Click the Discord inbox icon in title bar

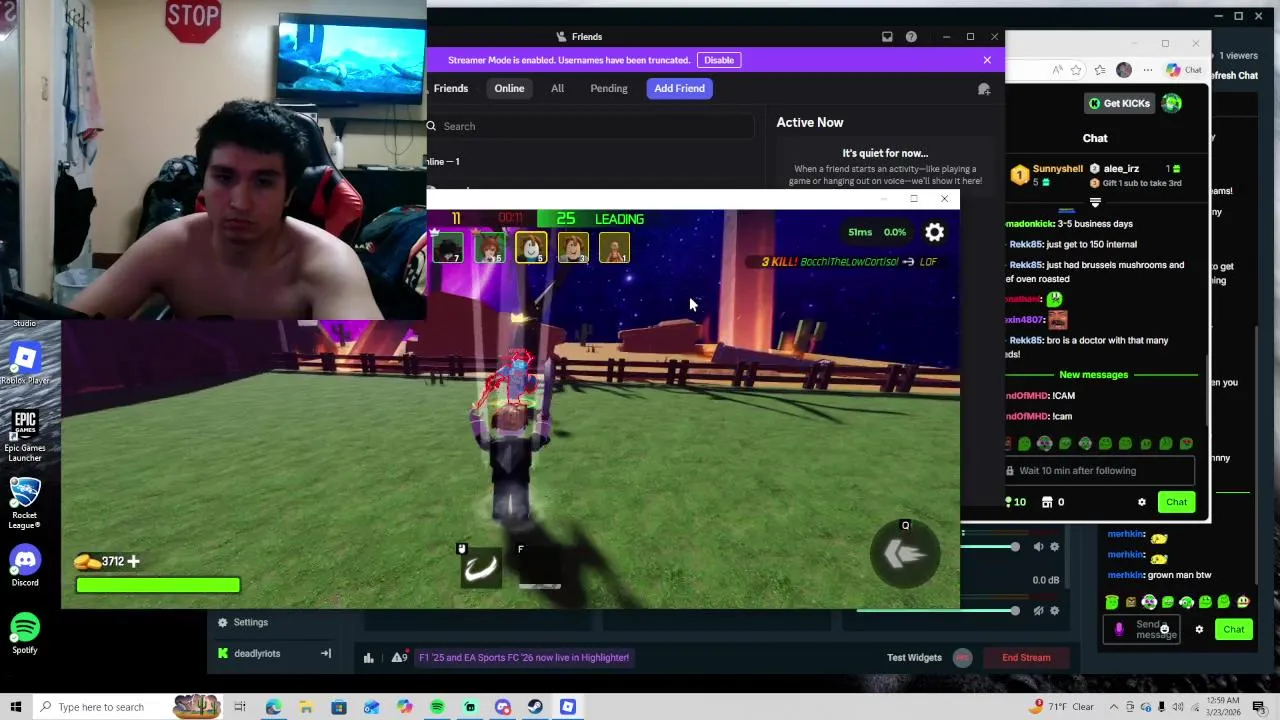[x=887, y=37]
